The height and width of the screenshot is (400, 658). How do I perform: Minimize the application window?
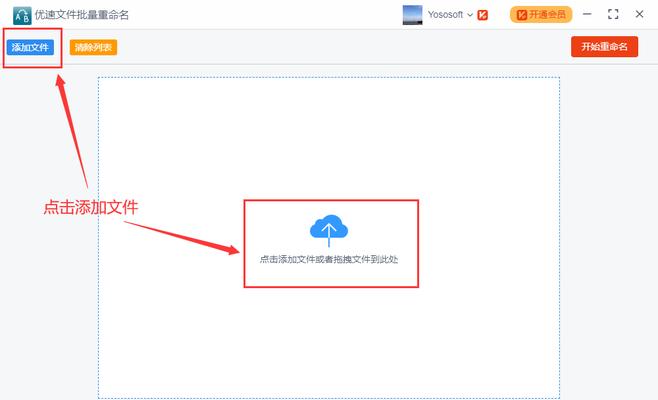(587, 14)
